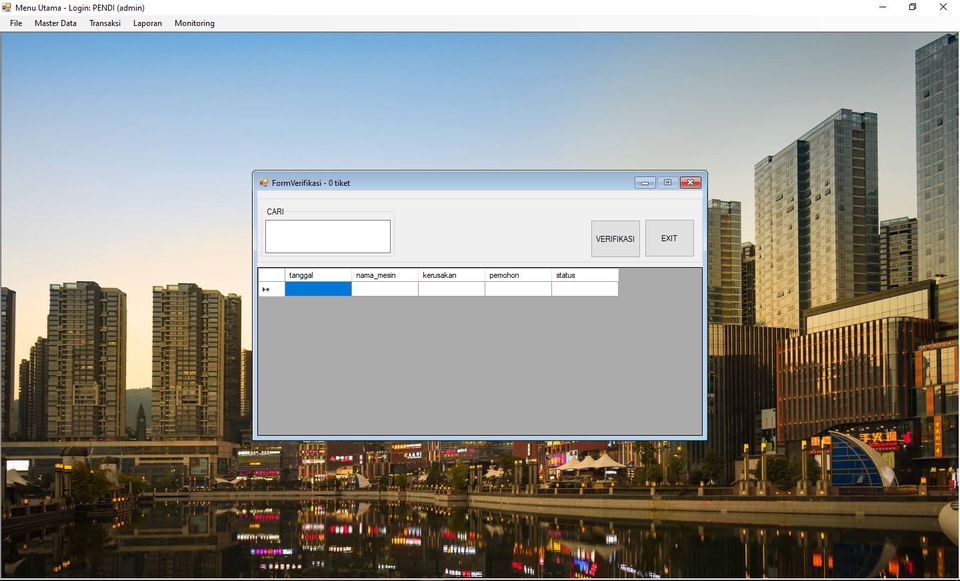
Task: Select the kerusakan column header
Action: pyautogui.click(x=451, y=275)
